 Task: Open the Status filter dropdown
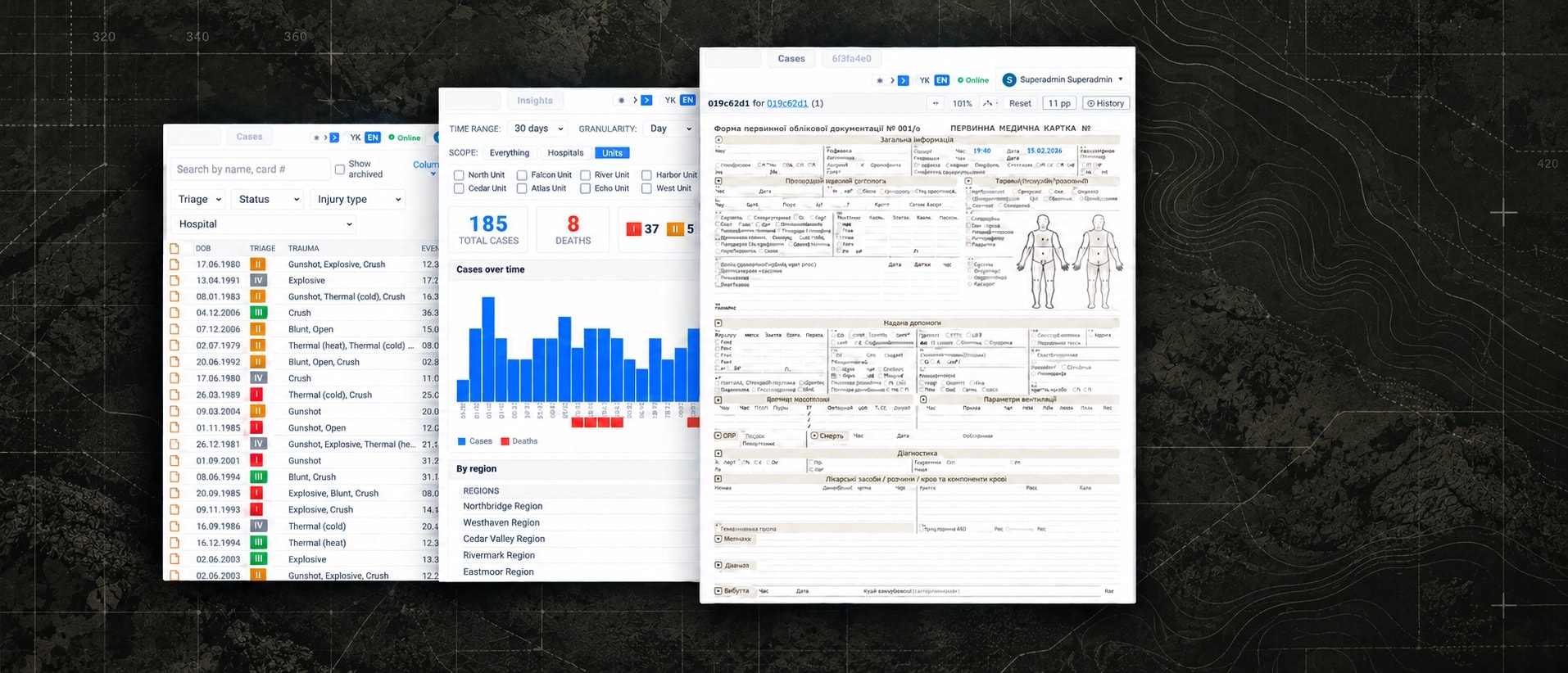click(x=268, y=199)
